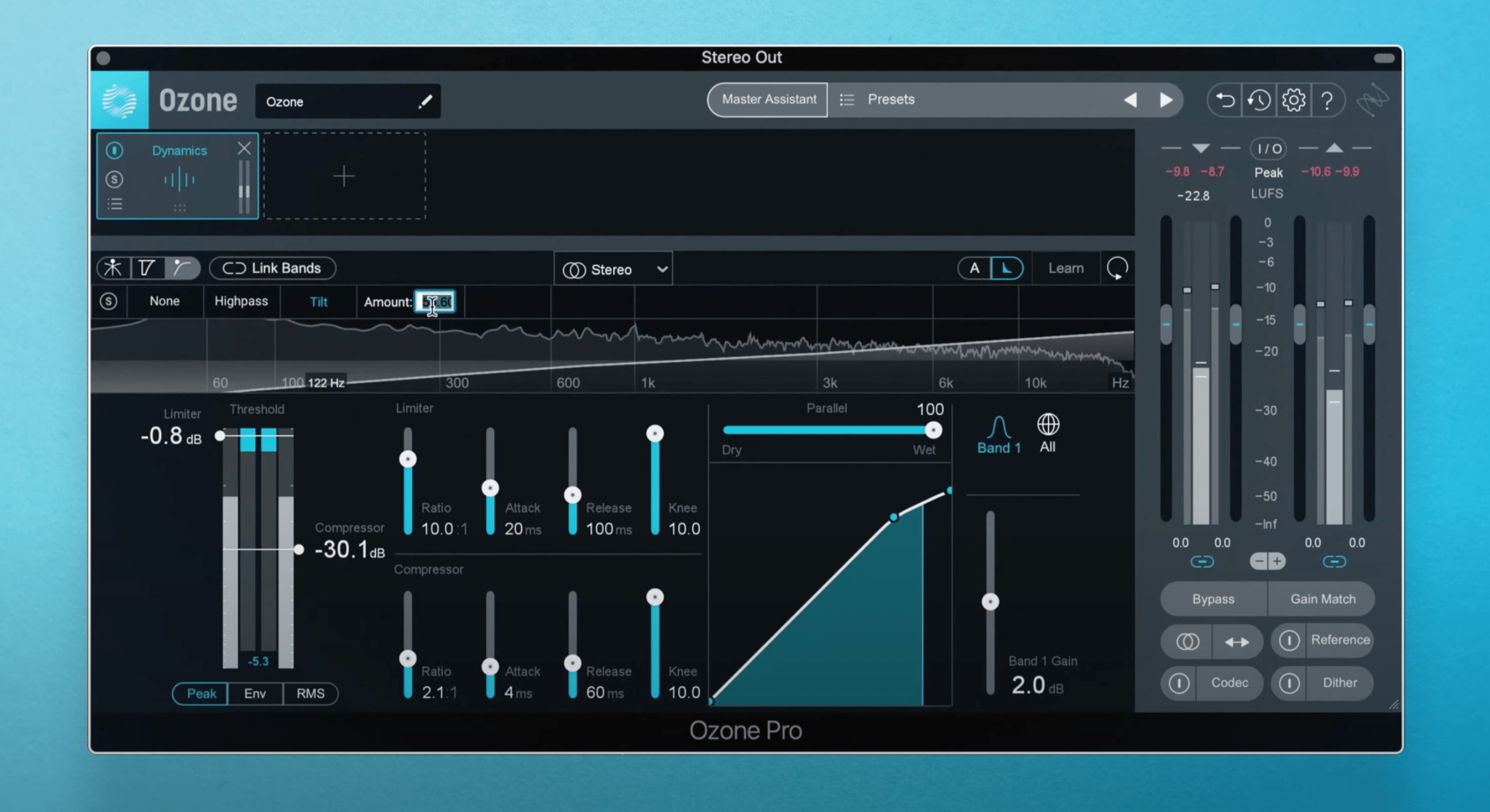Click the Ozone logo icon
Screen dimensions: 1490x812
pyautogui.click(x=120, y=101)
